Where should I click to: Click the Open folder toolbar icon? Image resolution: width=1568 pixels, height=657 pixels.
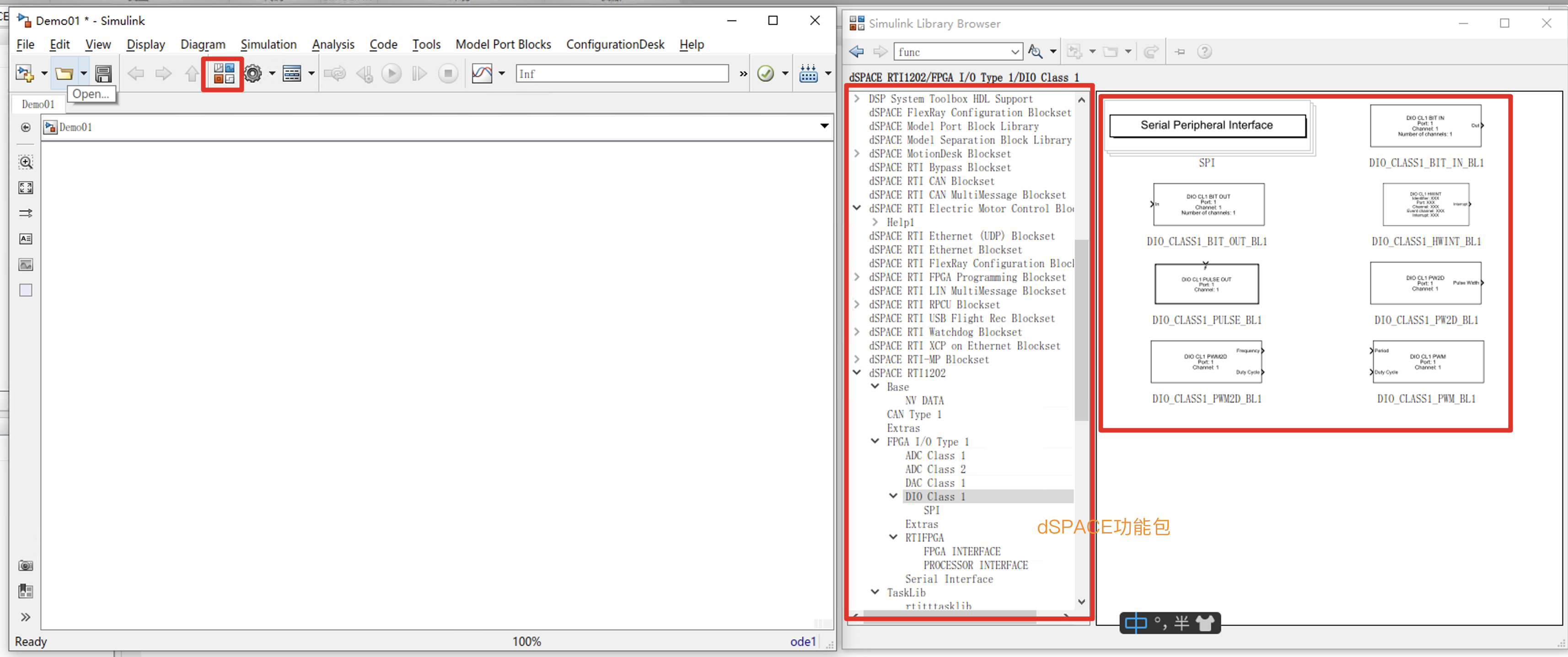[x=64, y=74]
